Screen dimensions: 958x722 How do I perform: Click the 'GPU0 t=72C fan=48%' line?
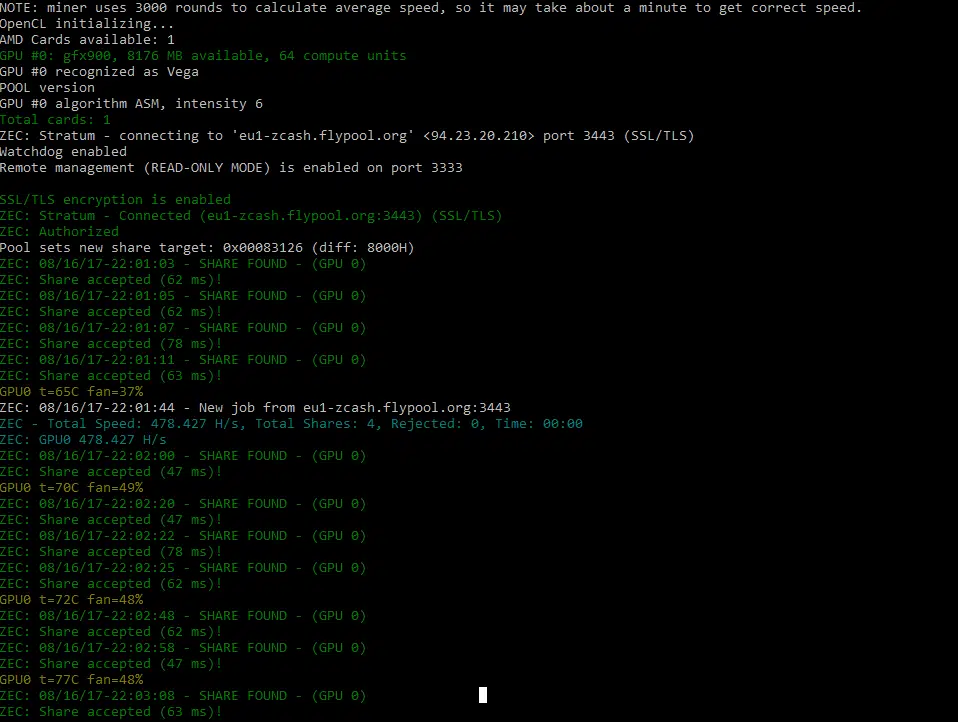[71, 600]
